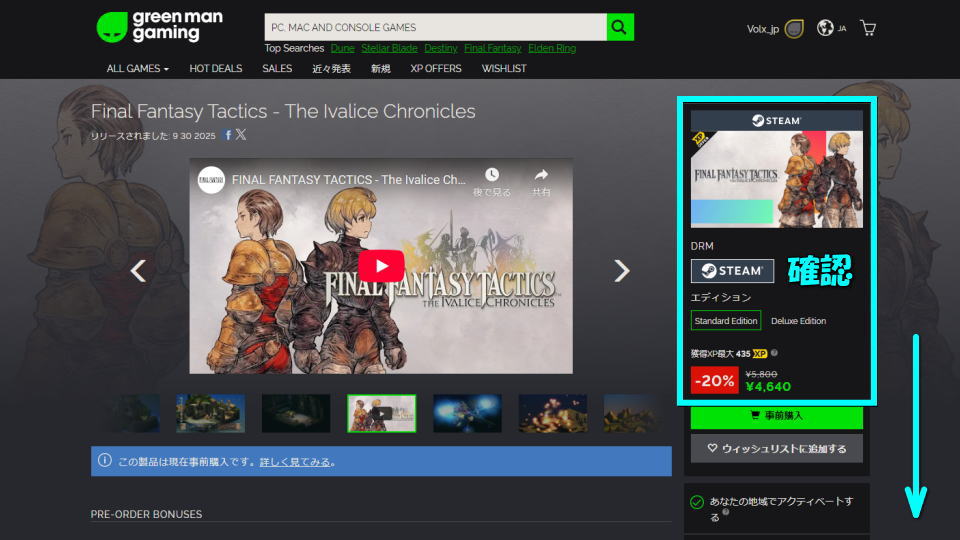
Task: Click the Volx_jp user avatar badge
Action: pos(794,29)
